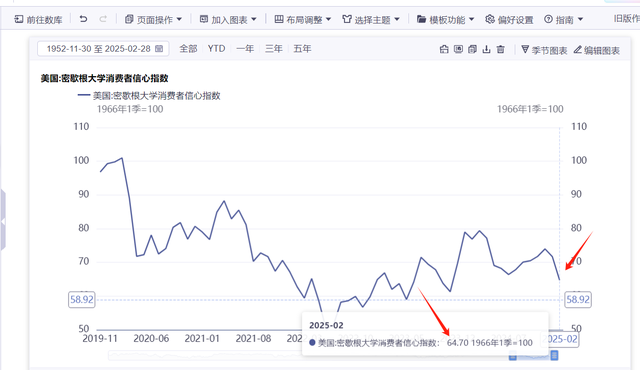Open 偏好设置 preferences
640x370 pixels.
tap(509, 19)
